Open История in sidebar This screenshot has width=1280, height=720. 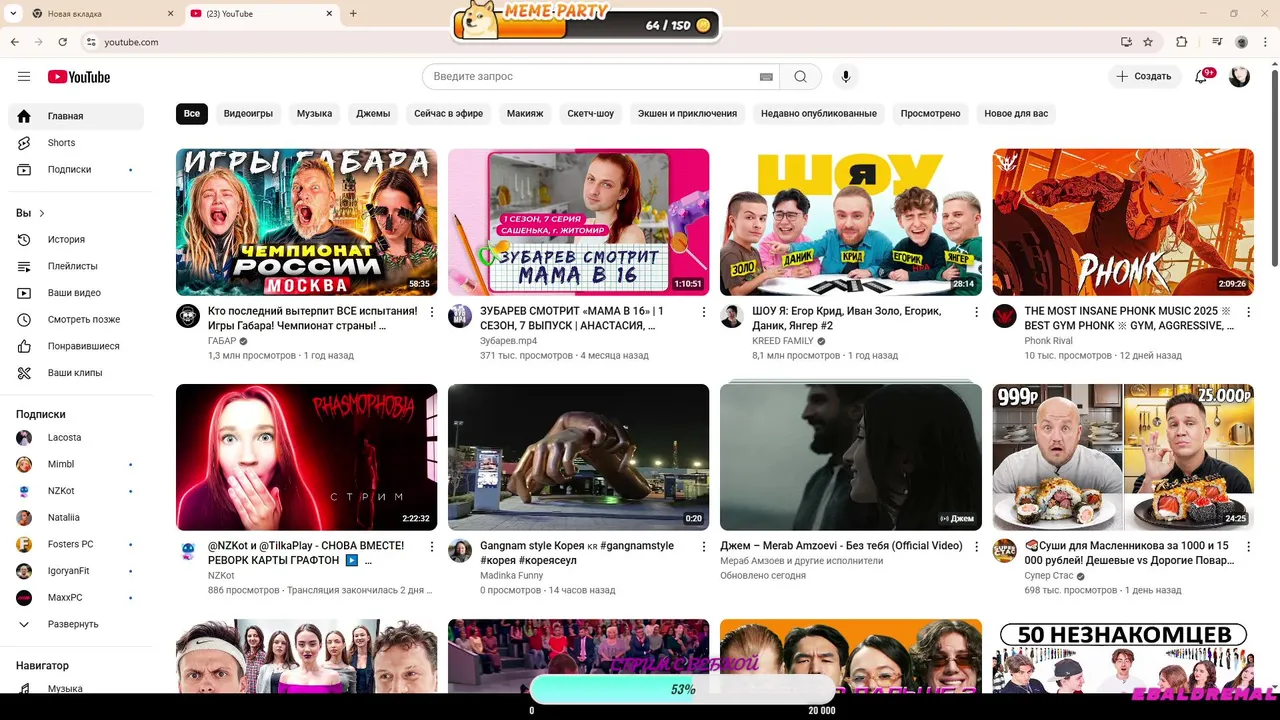(x=76, y=240)
